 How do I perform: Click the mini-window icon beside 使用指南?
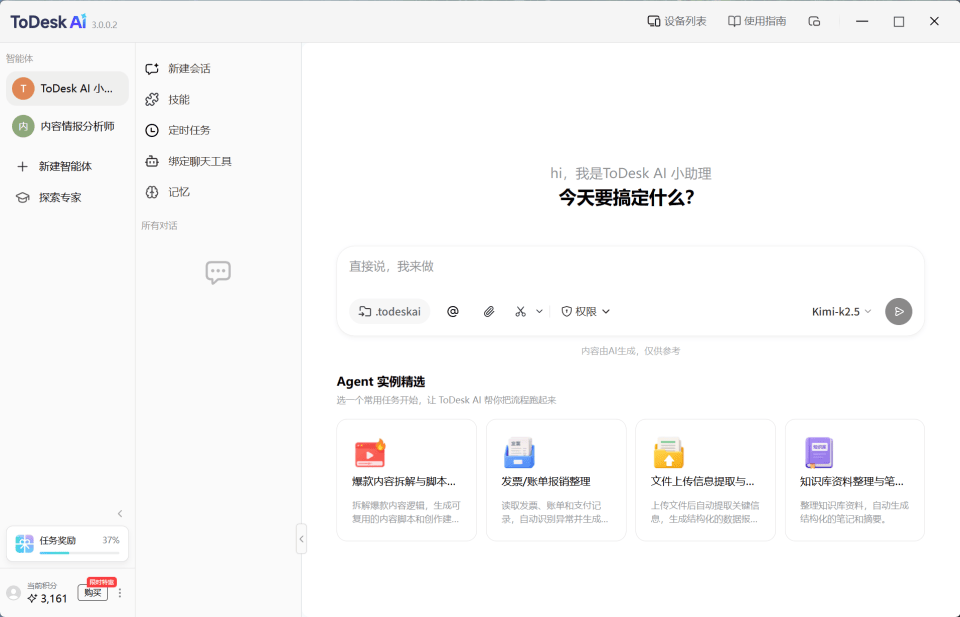tap(814, 21)
